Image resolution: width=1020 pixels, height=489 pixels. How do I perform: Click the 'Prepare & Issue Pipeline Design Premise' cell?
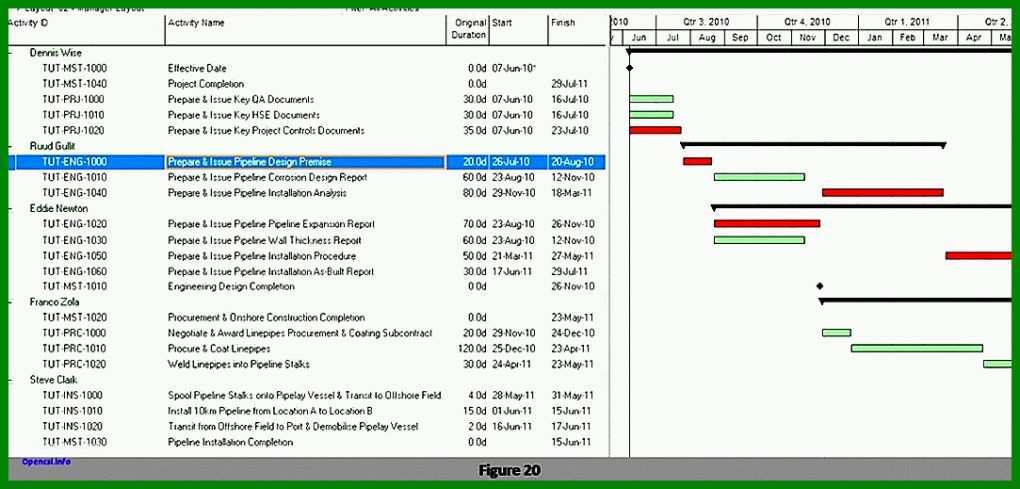pyautogui.click(x=306, y=162)
